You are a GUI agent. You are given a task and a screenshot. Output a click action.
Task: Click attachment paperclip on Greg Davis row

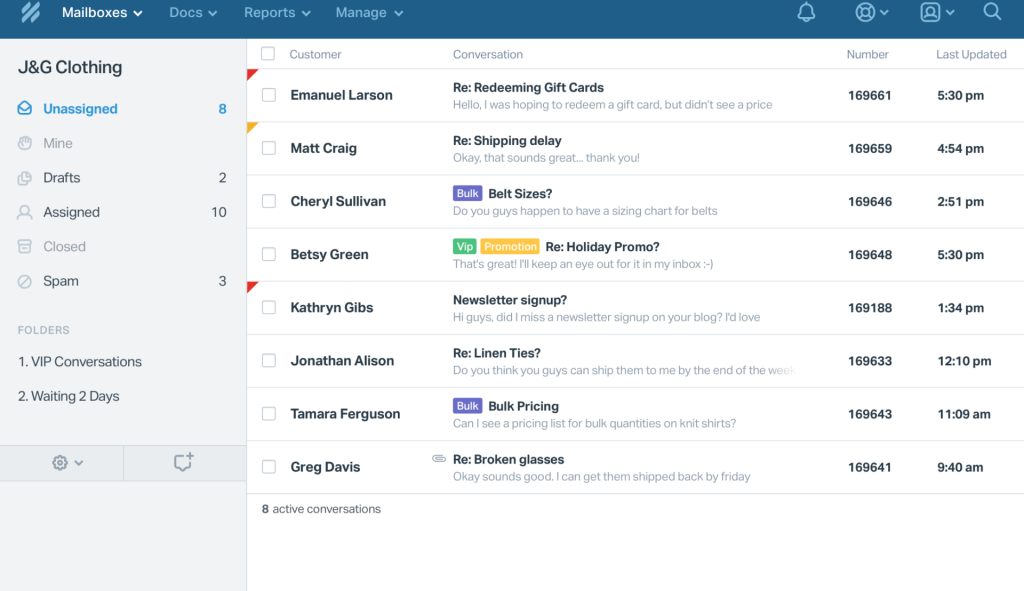pos(439,459)
